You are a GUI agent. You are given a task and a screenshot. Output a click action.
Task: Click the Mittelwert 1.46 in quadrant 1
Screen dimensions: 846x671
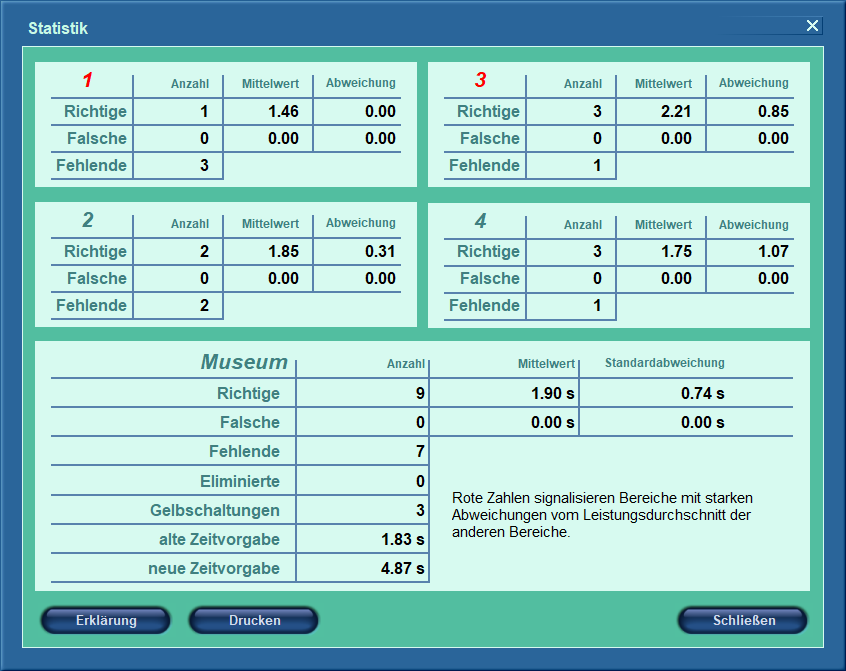coord(283,111)
